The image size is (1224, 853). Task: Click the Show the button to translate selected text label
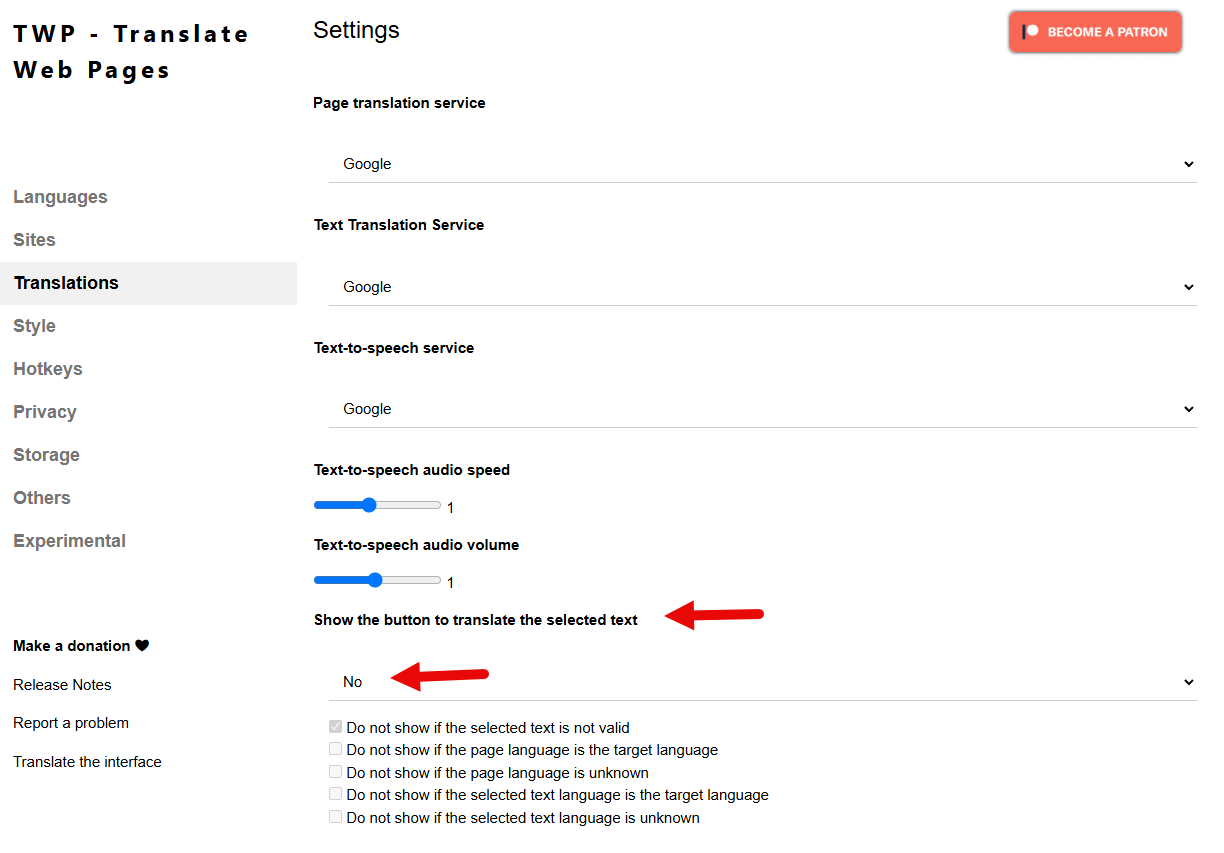(x=476, y=620)
